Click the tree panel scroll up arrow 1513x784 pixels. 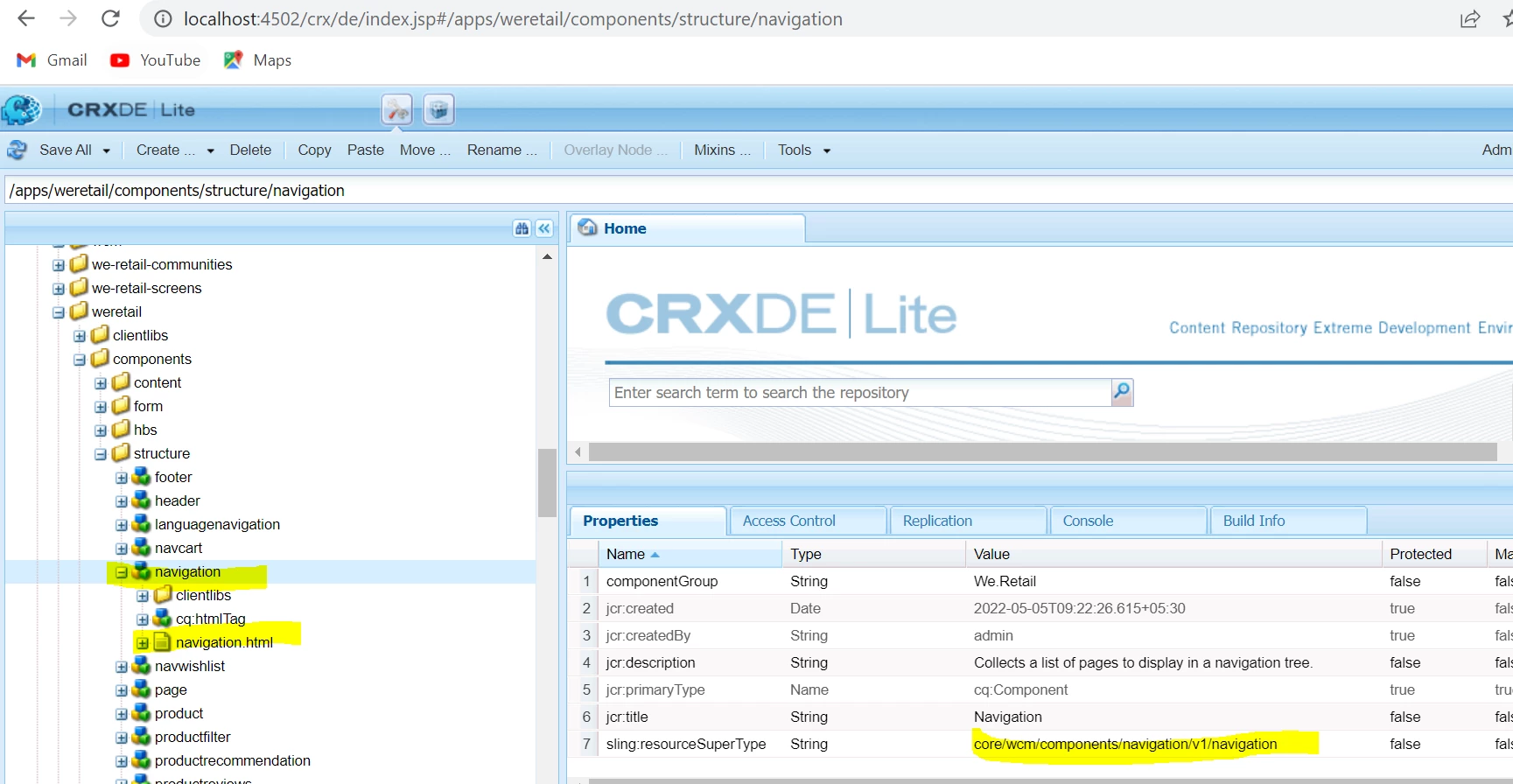(547, 256)
